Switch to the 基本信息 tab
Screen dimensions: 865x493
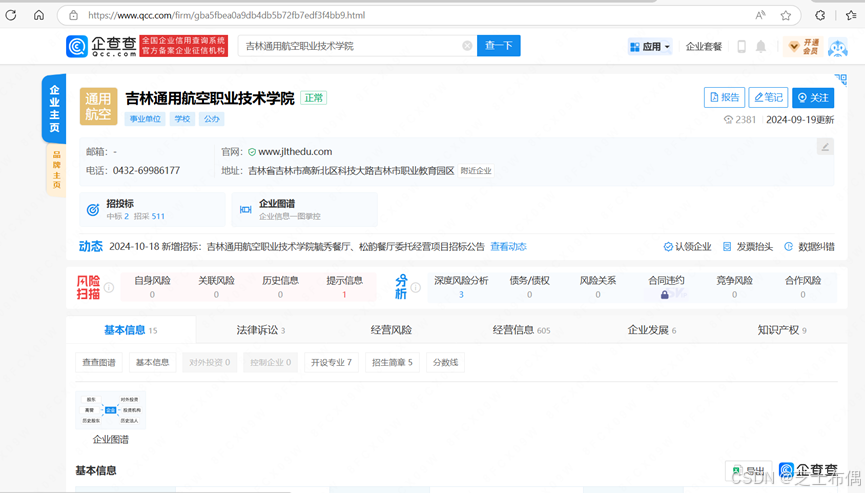[131, 330]
